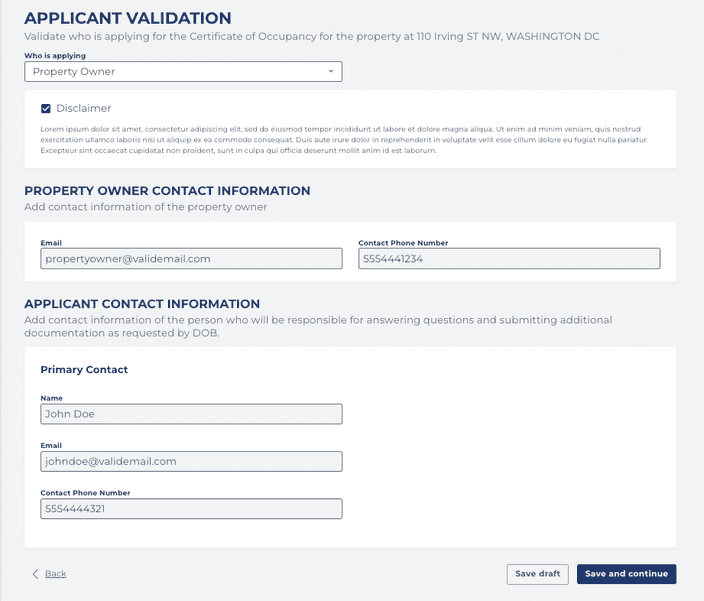Image resolution: width=704 pixels, height=601 pixels.
Task: Click the back arrow chevron icon
Action: click(x=36, y=574)
